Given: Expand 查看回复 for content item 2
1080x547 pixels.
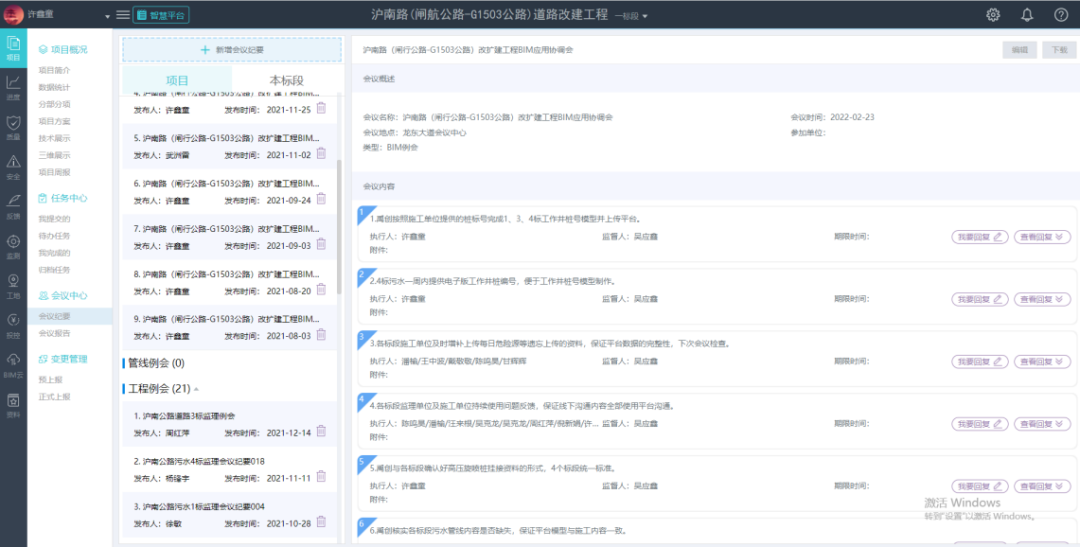Looking at the screenshot, I should click(x=1042, y=299).
